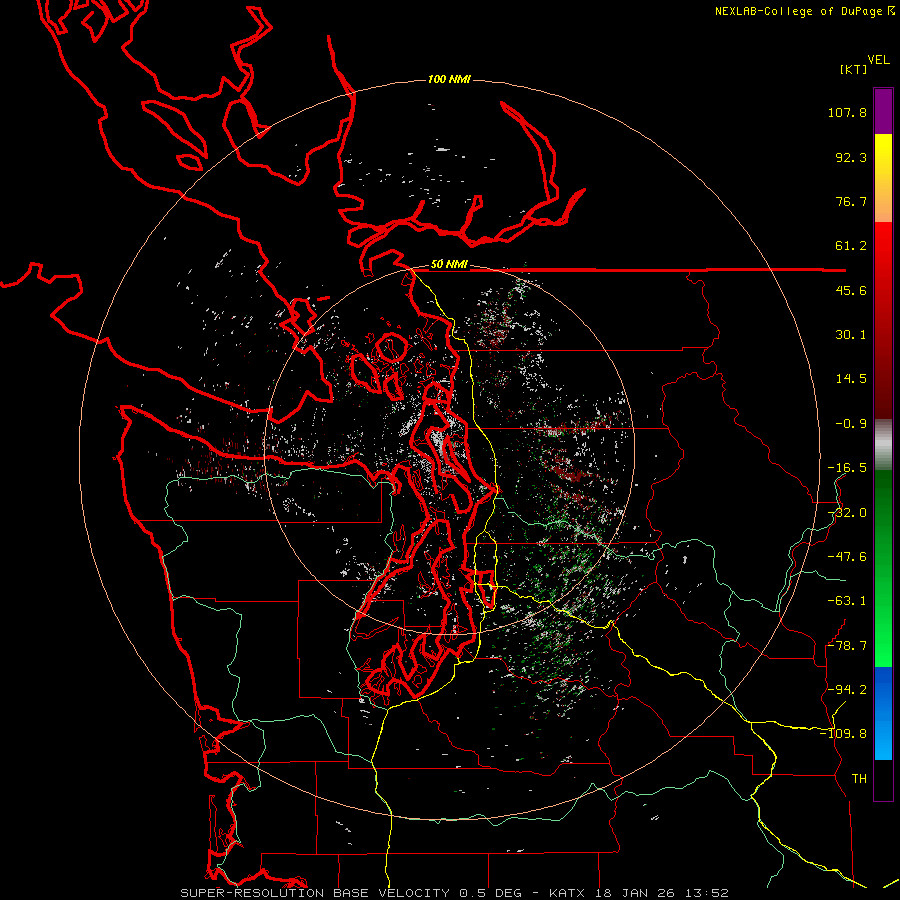The width and height of the screenshot is (900, 900).
Task: Click the 14.5 velocity scale value
Action: click(851, 379)
